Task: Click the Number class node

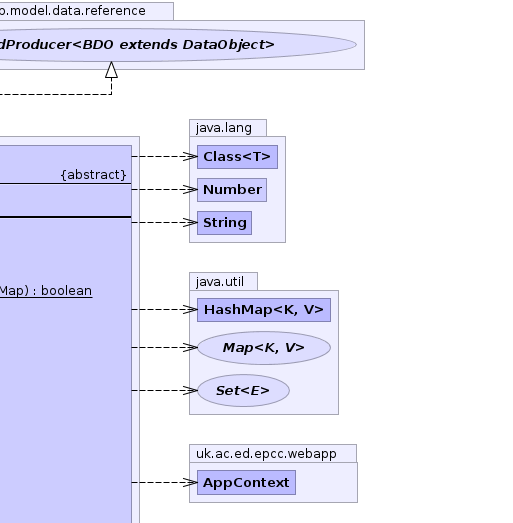Action: coord(232,190)
